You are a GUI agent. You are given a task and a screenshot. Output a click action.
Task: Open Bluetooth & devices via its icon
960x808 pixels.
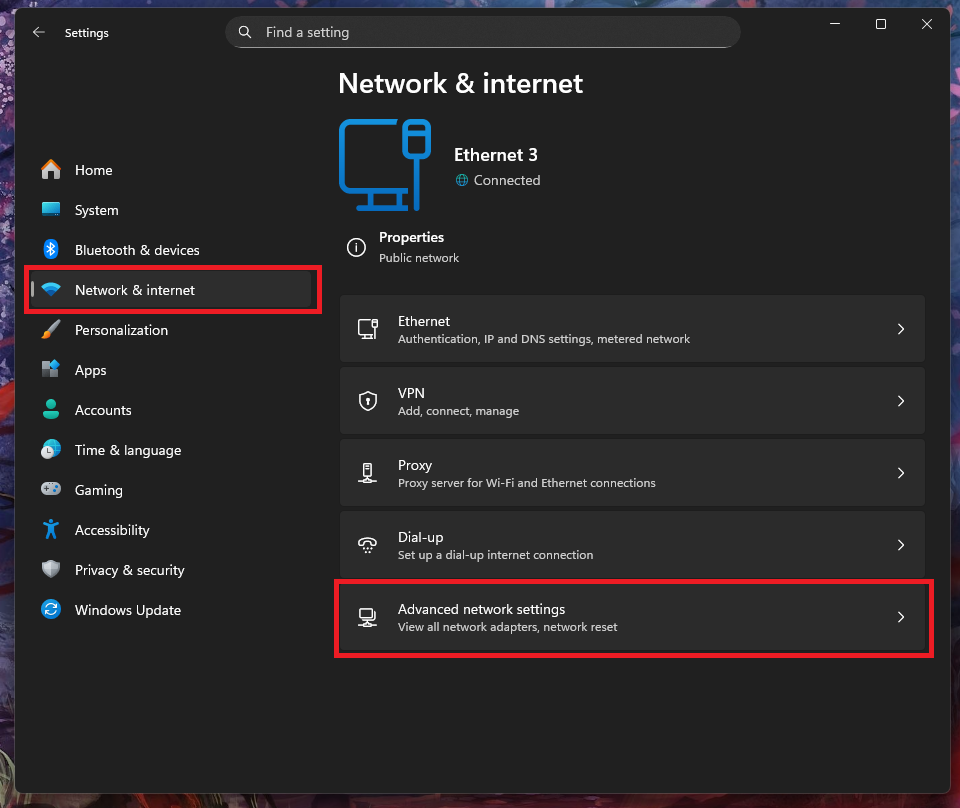click(51, 250)
